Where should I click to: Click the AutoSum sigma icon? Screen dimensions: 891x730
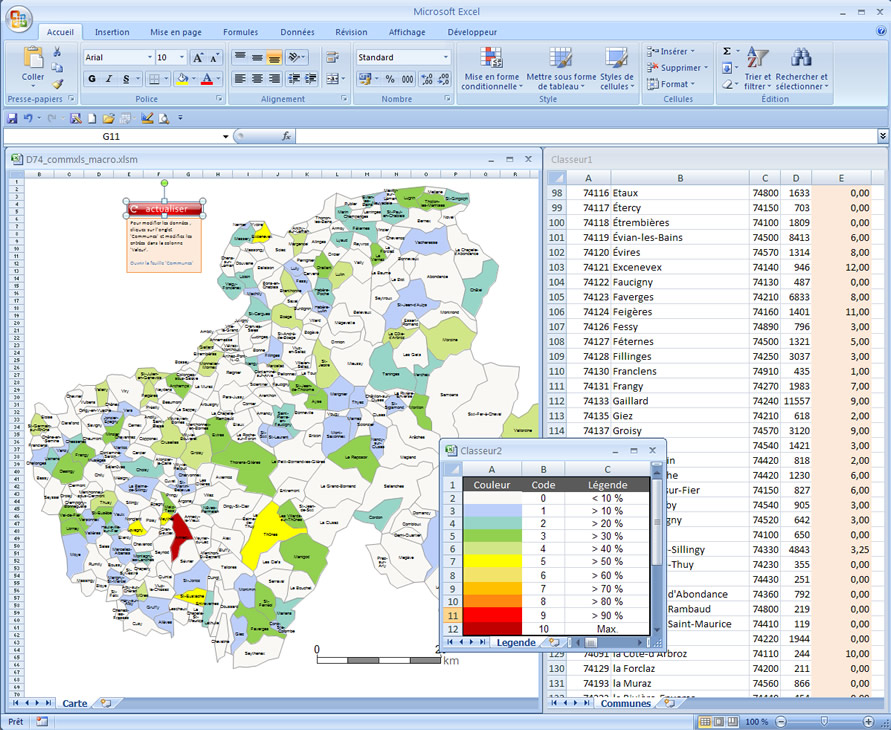click(727, 52)
